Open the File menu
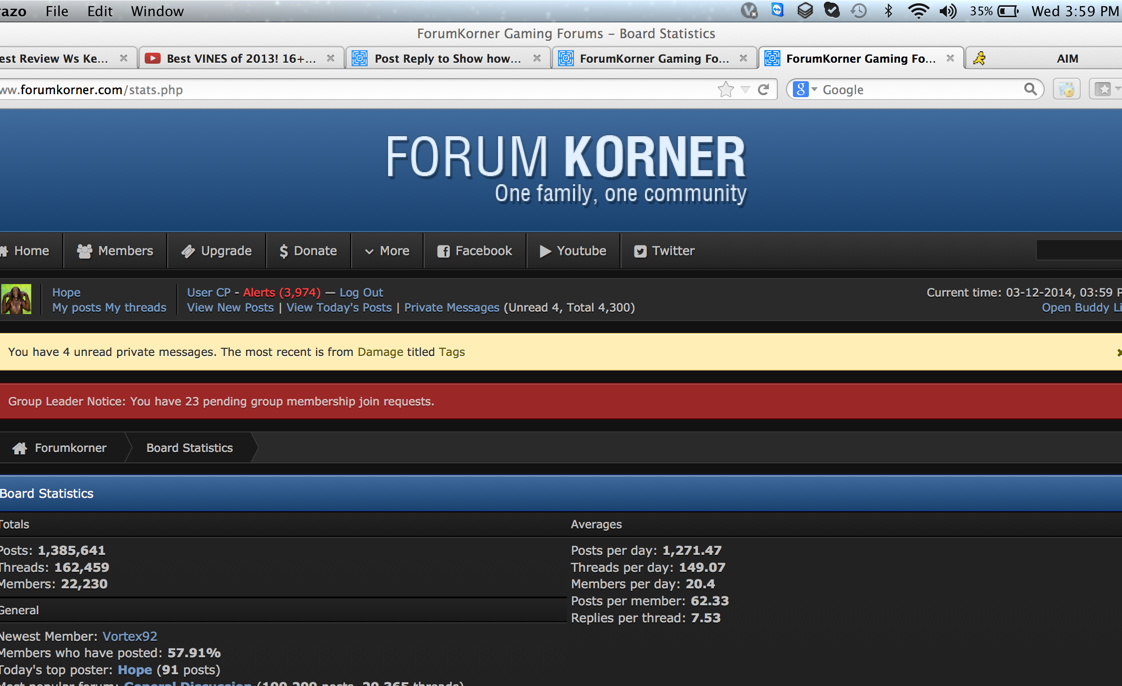Image resolution: width=1122 pixels, height=686 pixels. pyautogui.click(x=57, y=11)
